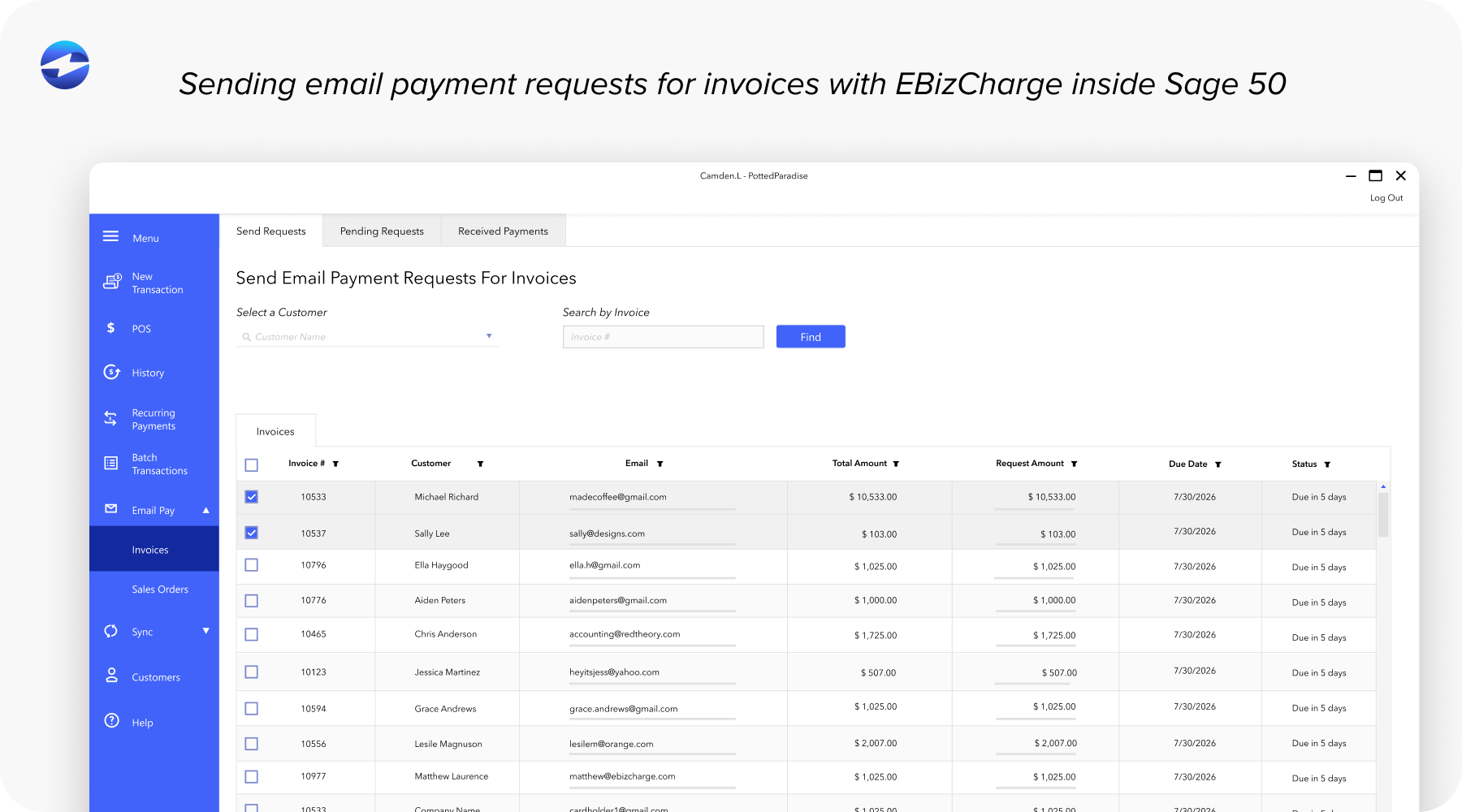This screenshot has height=812, width=1462.
Task: Check invoice 10123 Jessica Martinez
Action: (x=251, y=672)
